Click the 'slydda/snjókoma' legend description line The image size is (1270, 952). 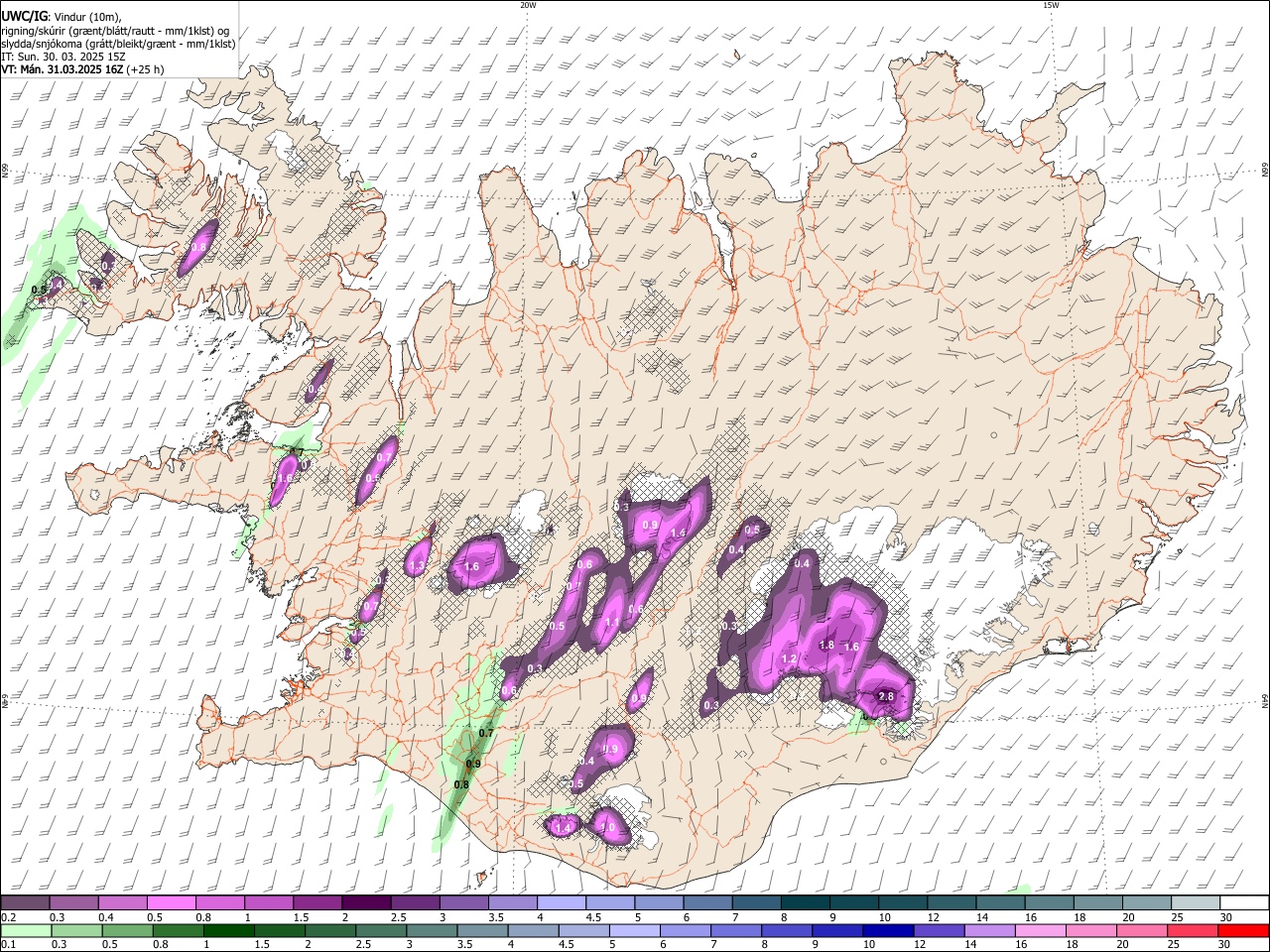point(118,44)
